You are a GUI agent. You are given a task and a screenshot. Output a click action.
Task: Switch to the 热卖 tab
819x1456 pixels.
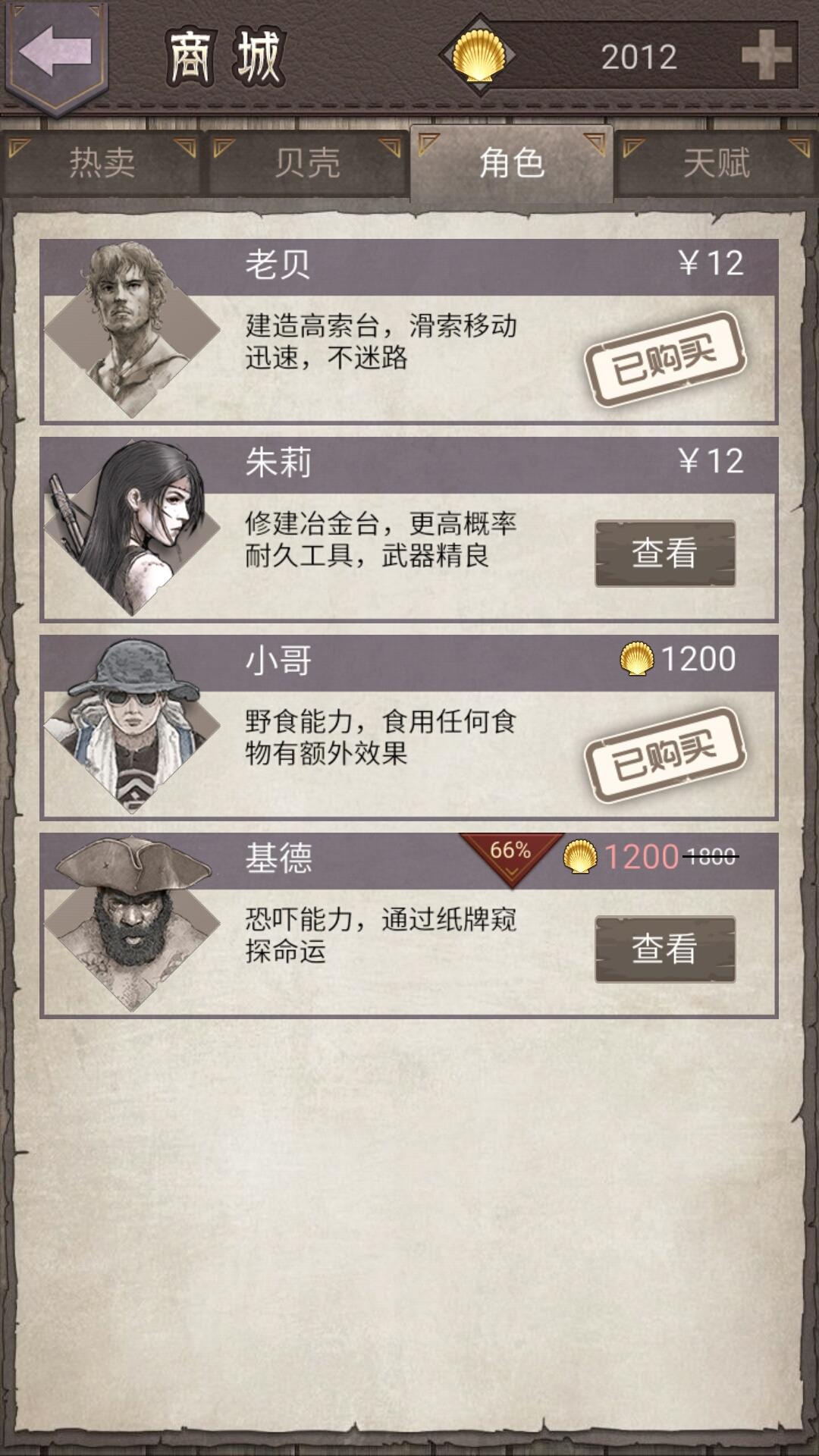click(102, 163)
